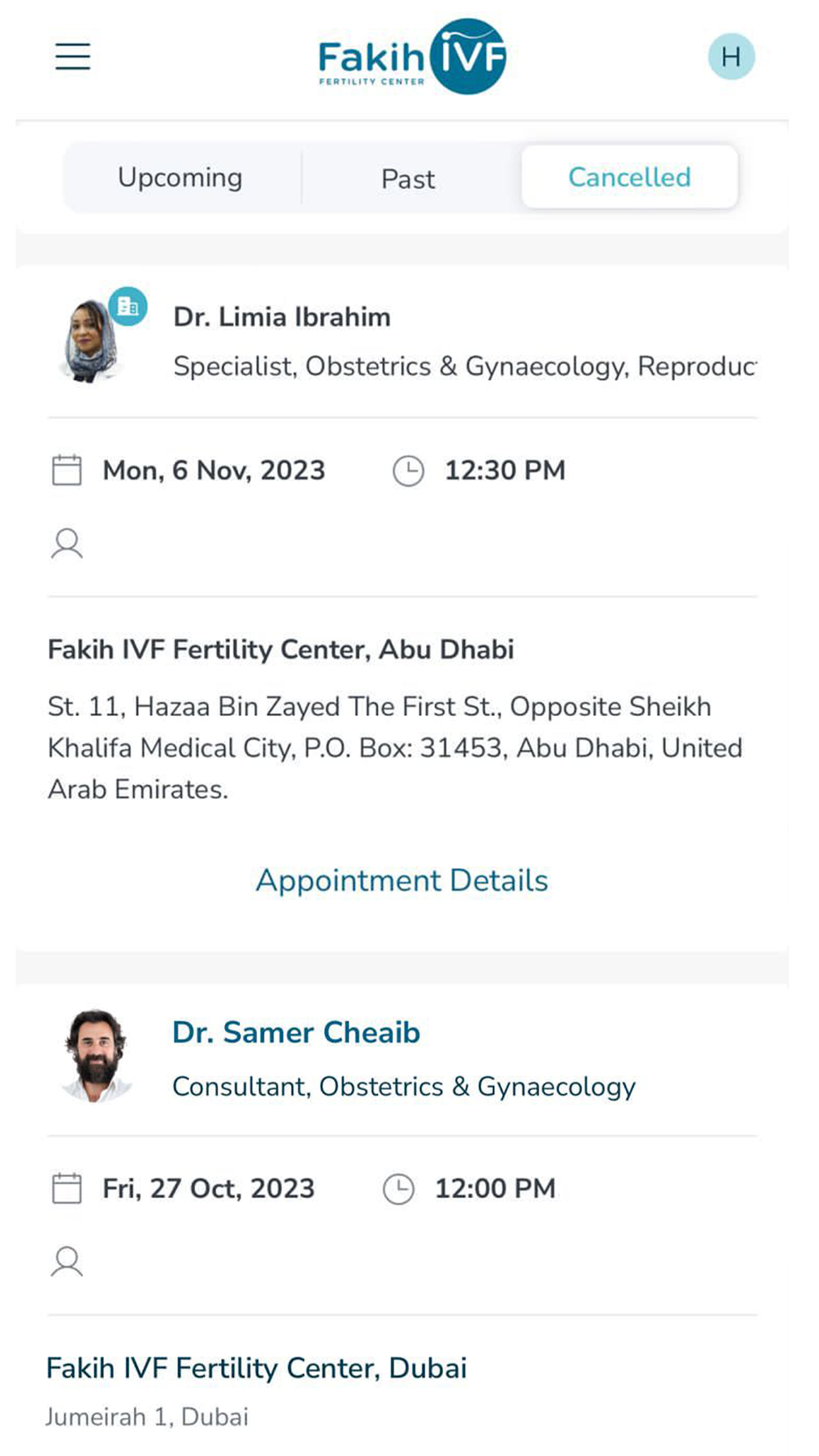Click calendar icon beside Fri, 27 Oct, 2023
Image resolution: width=819 pixels, height=1456 pixels.
click(x=67, y=1189)
